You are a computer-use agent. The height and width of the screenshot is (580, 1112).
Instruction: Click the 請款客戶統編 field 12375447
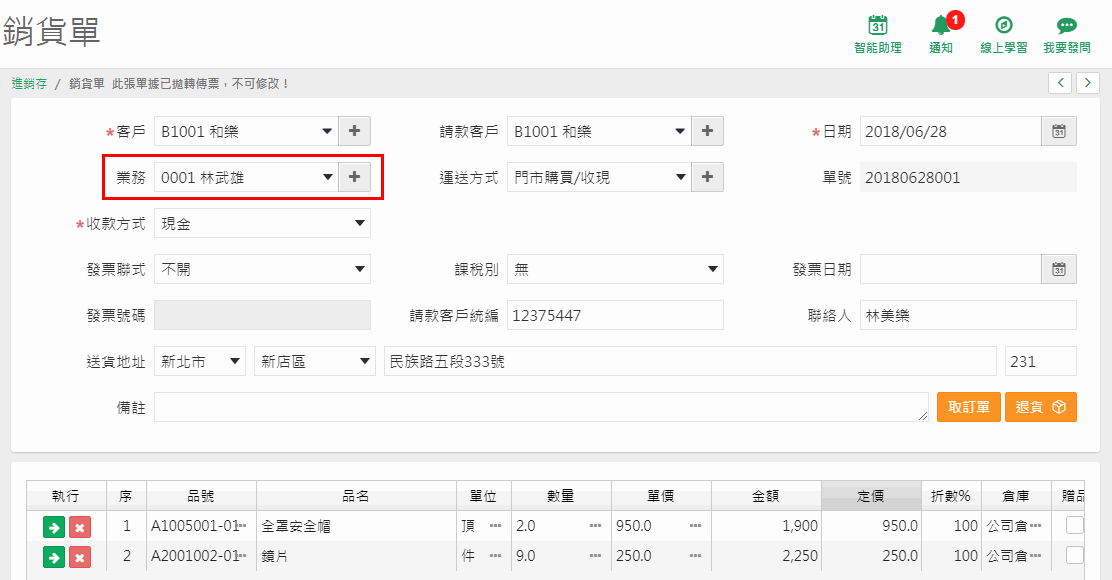pos(615,316)
